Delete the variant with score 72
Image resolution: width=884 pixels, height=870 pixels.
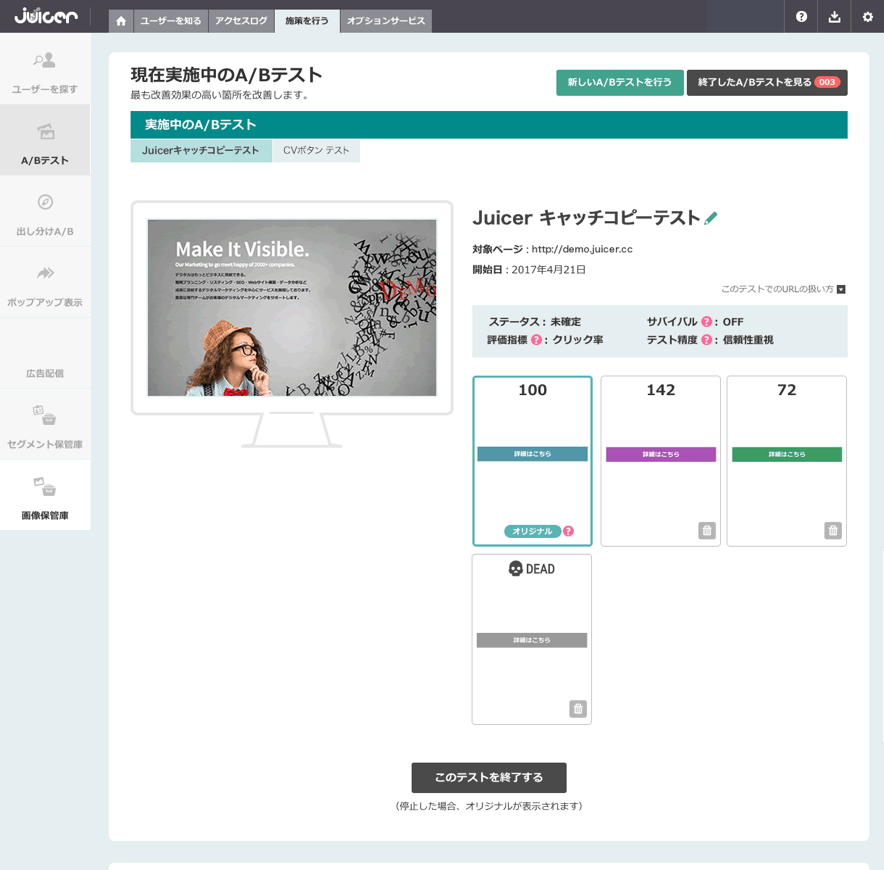(x=832, y=531)
